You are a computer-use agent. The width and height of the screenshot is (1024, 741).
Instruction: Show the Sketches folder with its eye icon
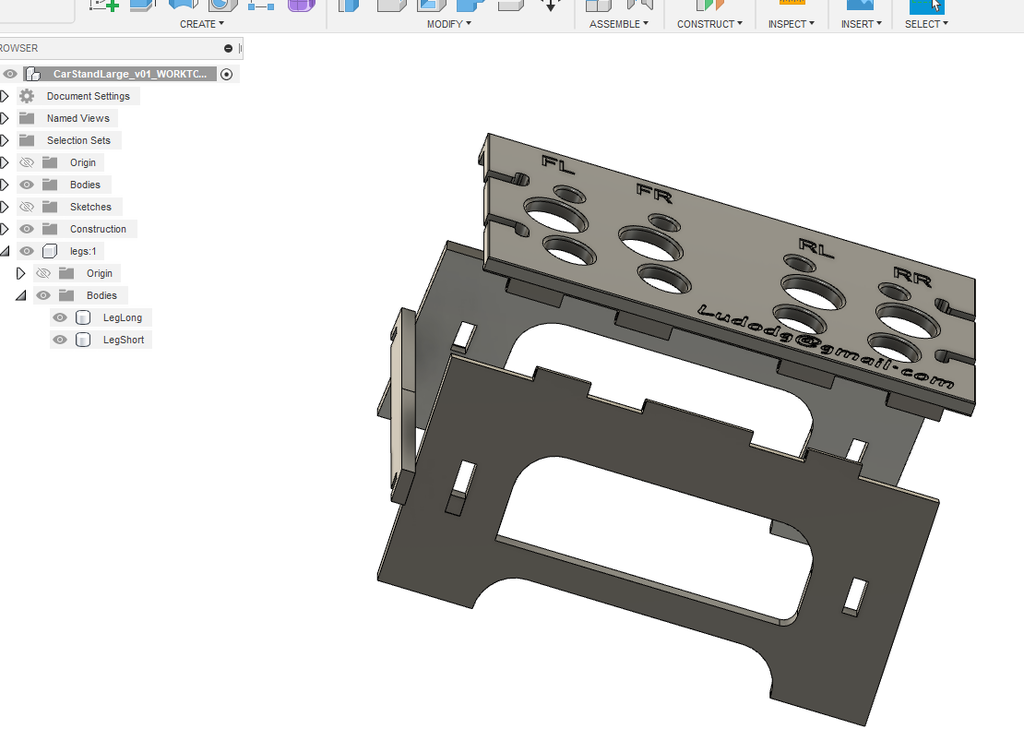click(26, 206)
